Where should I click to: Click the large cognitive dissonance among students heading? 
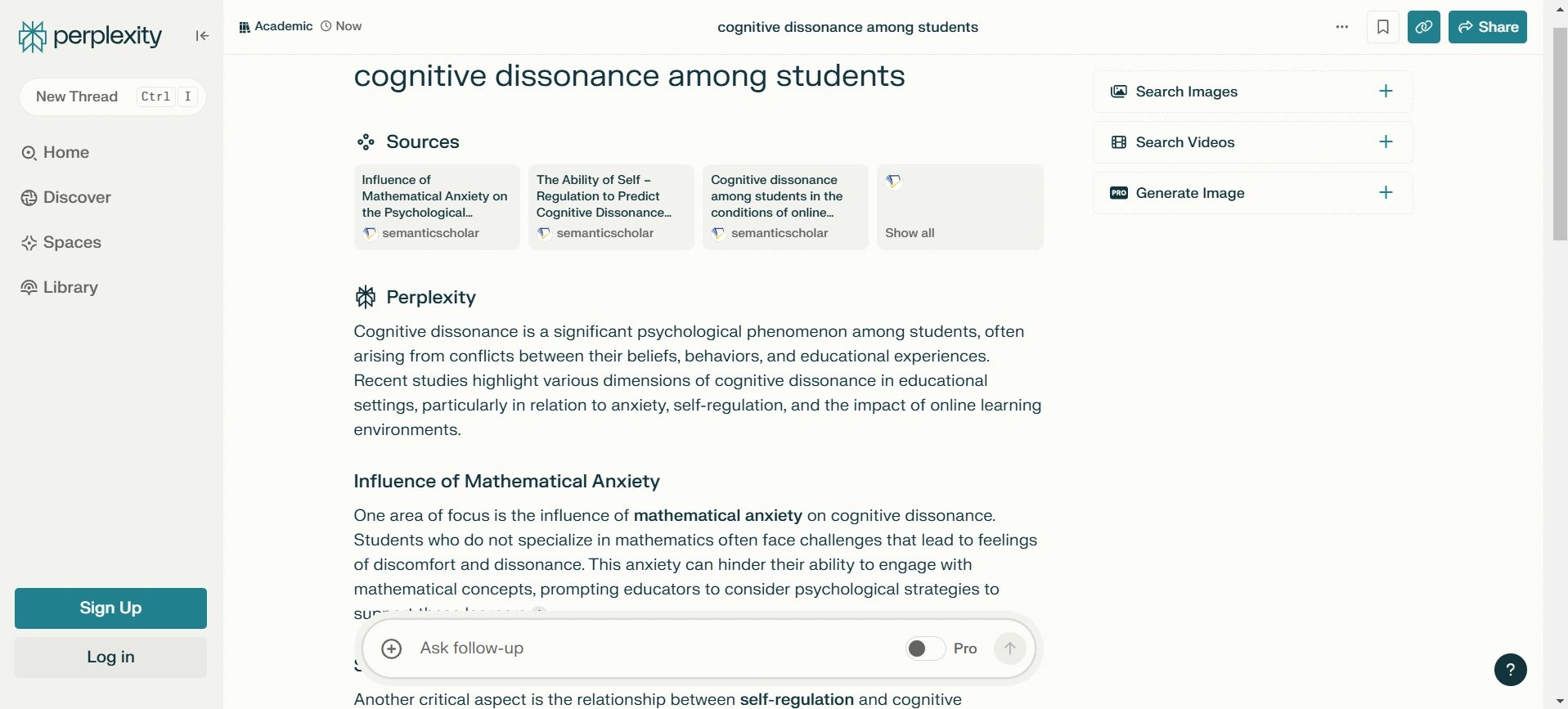point(629,76)
